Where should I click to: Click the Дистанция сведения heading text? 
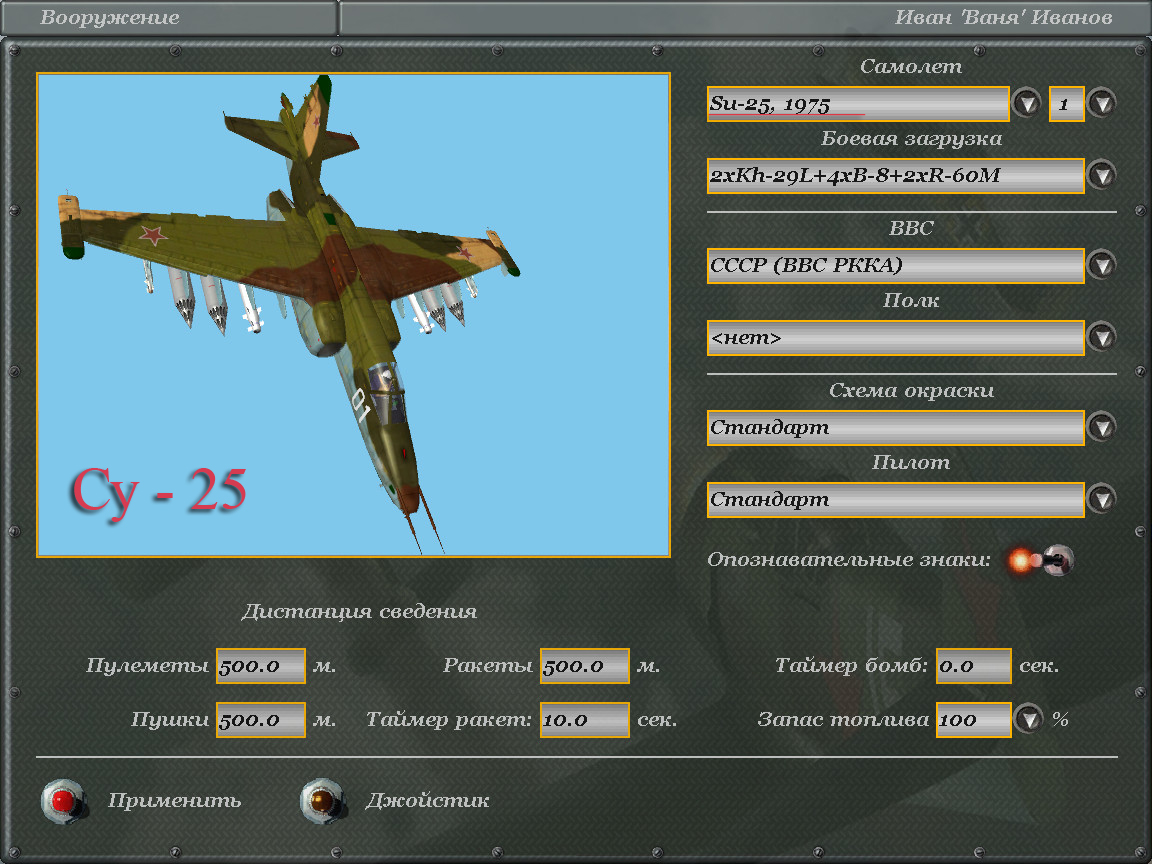coord(359,611)
